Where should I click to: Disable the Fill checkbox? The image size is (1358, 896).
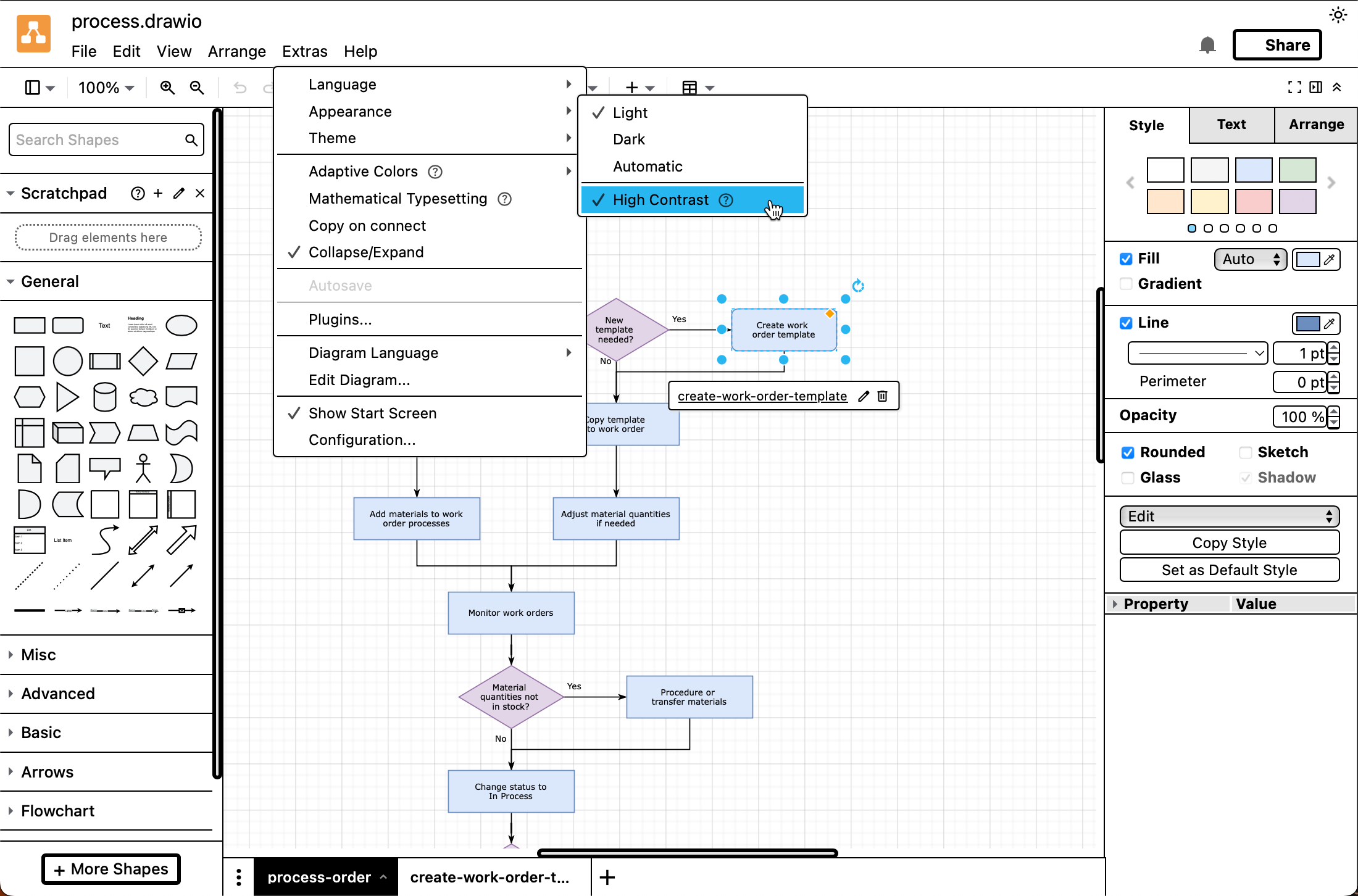pyautogui.click(x=1126, y=259)
